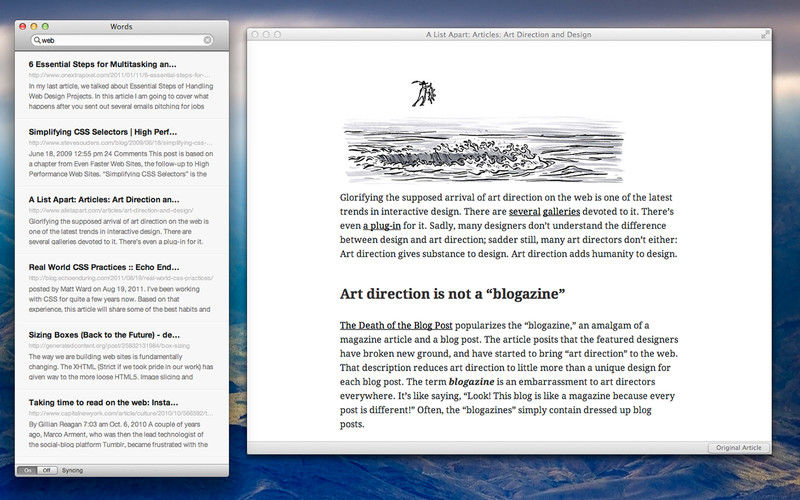Click the Syncing status label

coord(72,470)
